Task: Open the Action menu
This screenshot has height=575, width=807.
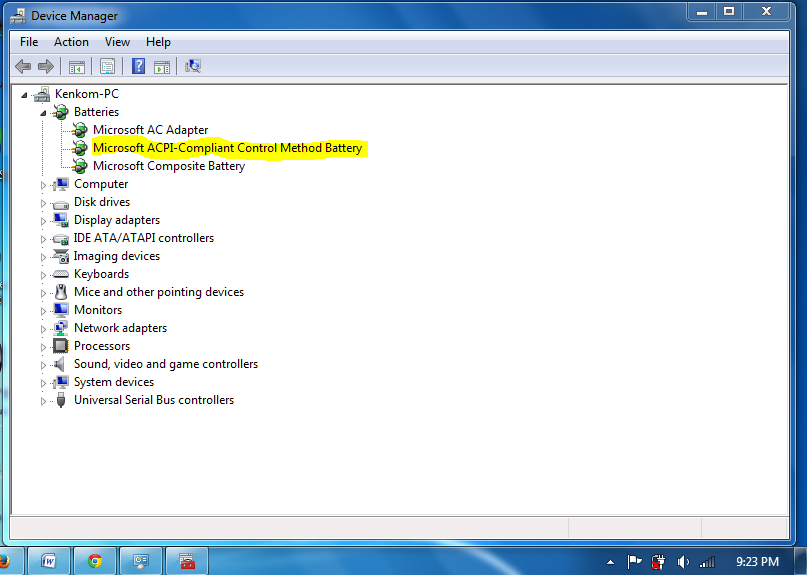Action: 71,42
